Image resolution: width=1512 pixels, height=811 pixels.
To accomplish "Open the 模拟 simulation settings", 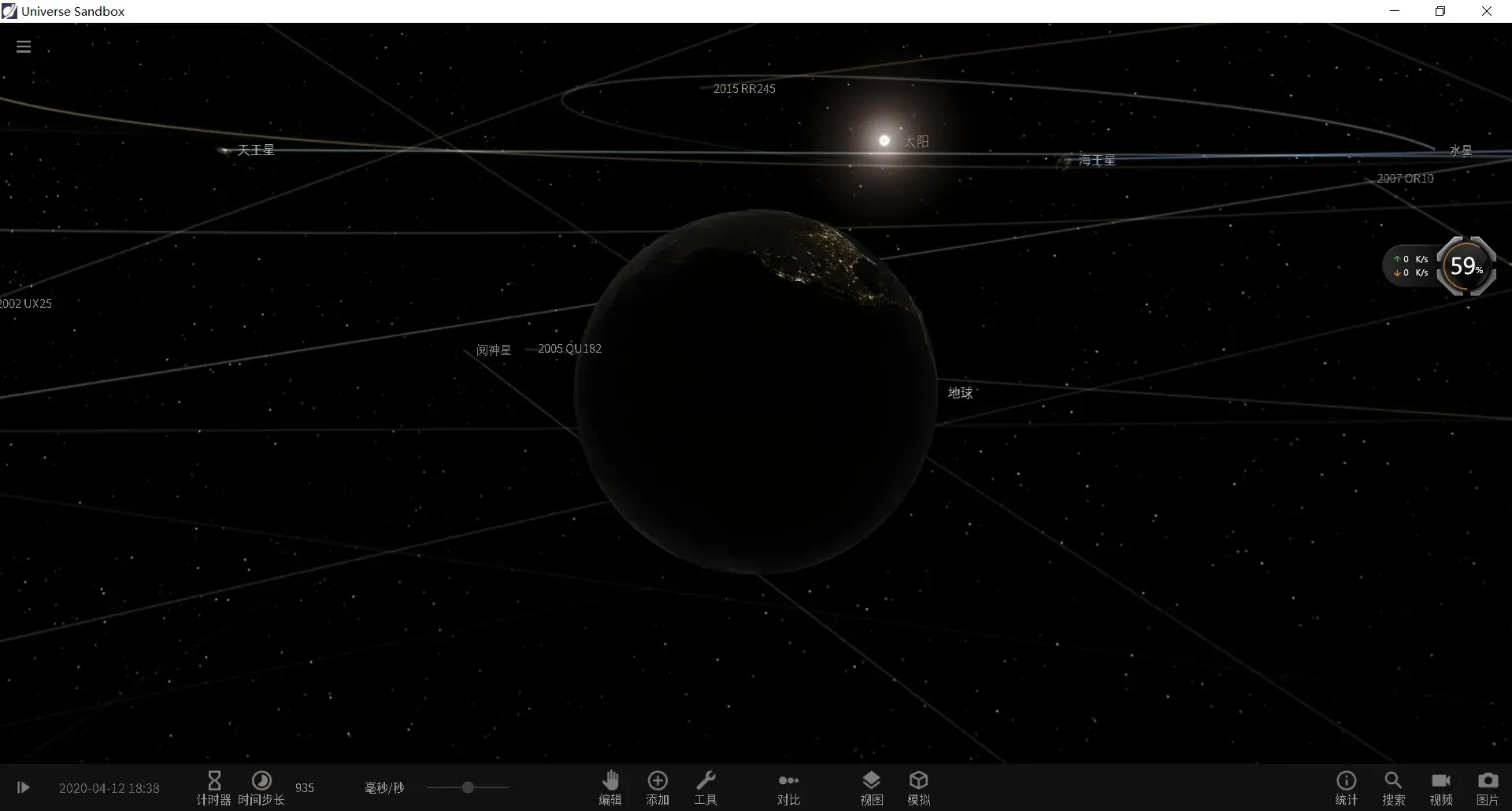I will pos(918,788).
